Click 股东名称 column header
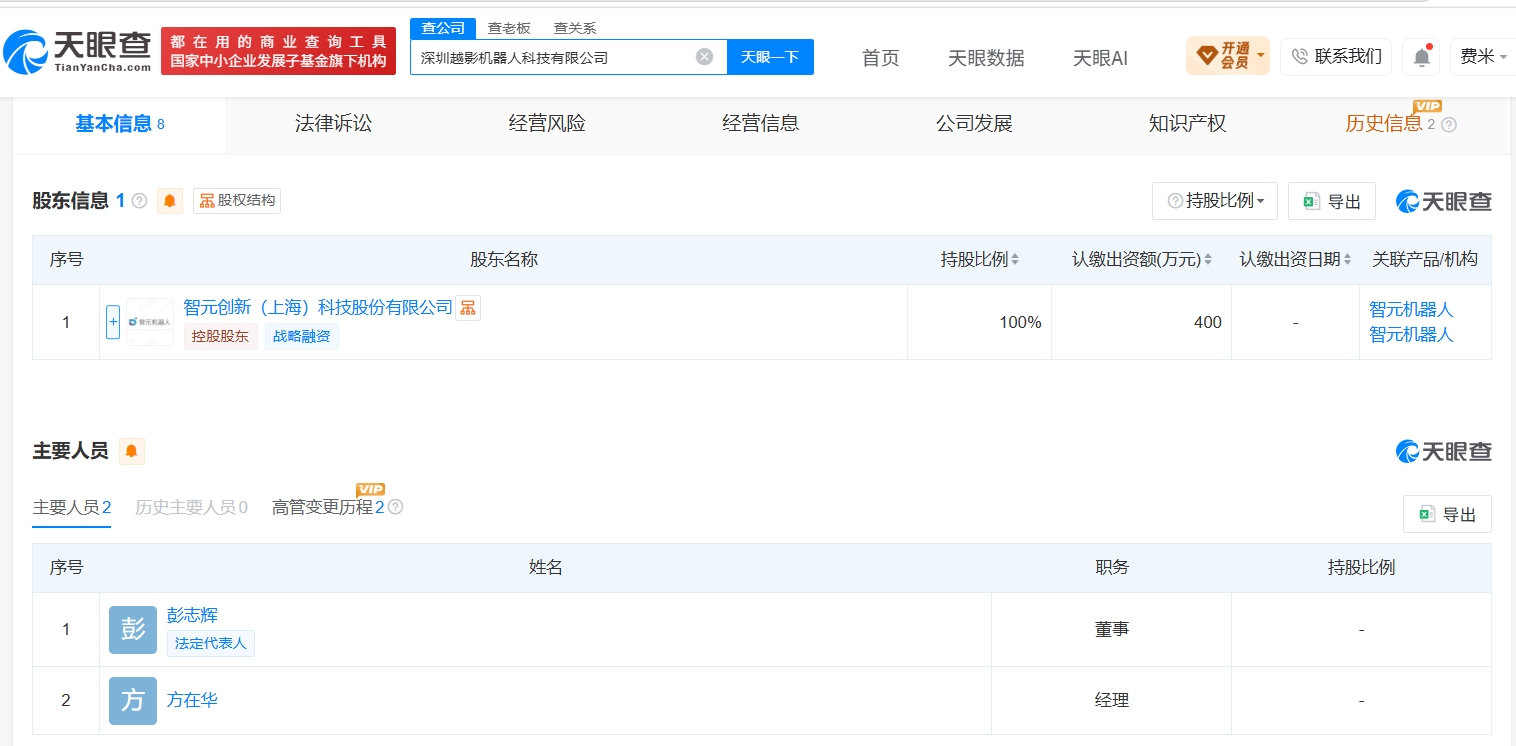Viewport: 1516px width, 746px height. coord(504,260)
